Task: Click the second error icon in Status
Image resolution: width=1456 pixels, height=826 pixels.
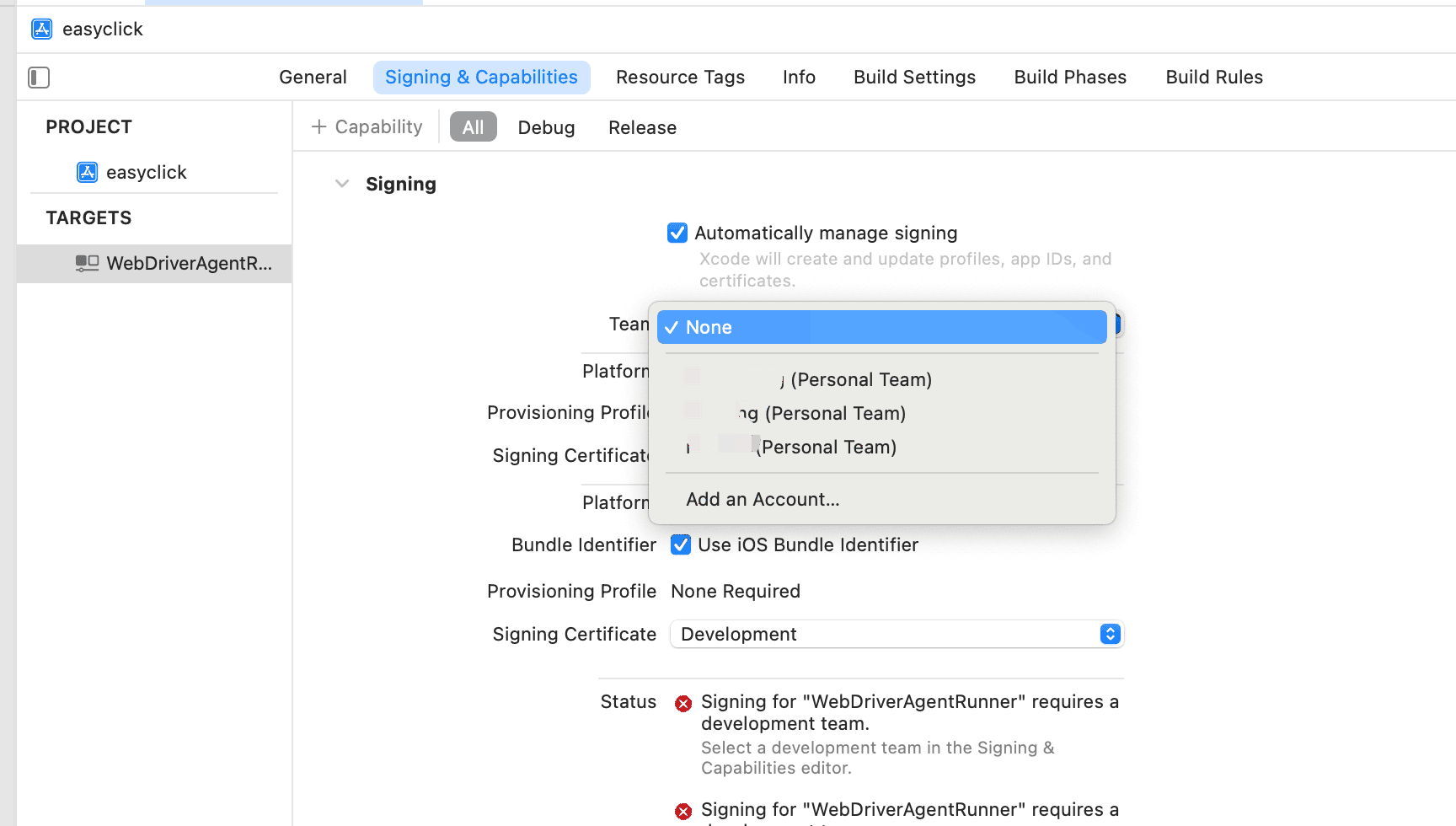Action: point(683,812)
